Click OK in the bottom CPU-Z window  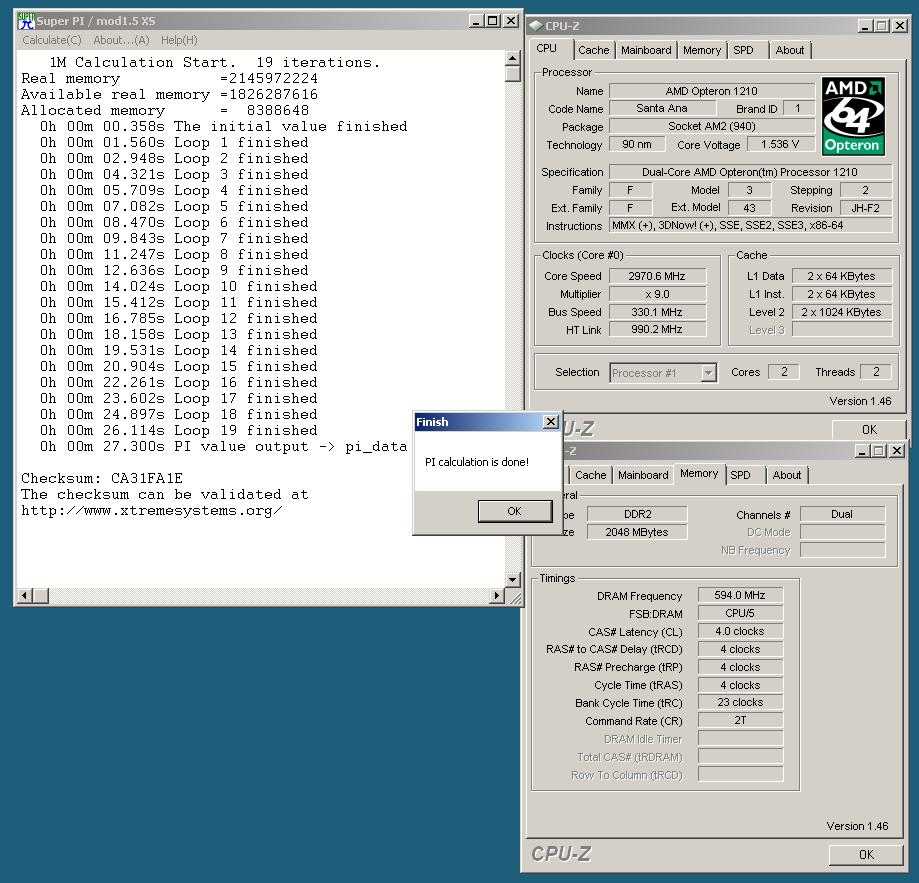tap(866, 854)
